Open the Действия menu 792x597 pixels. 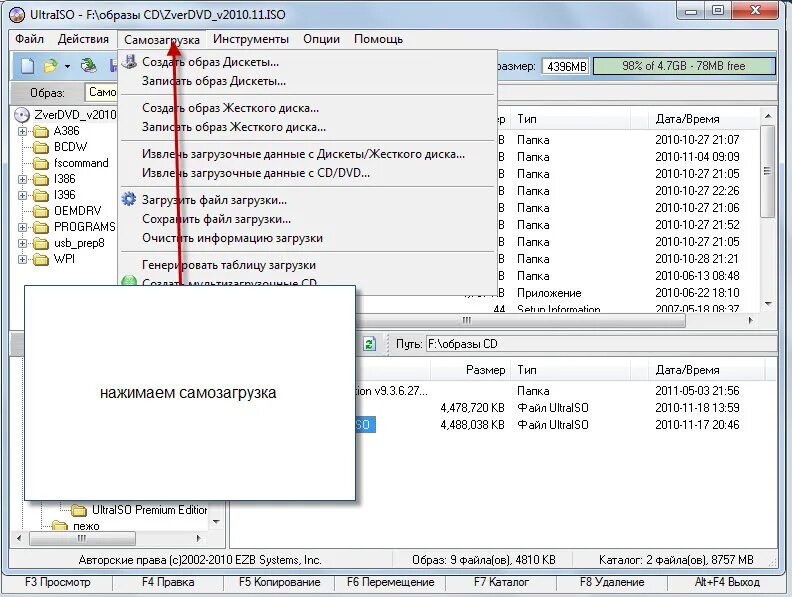[83, 39]
